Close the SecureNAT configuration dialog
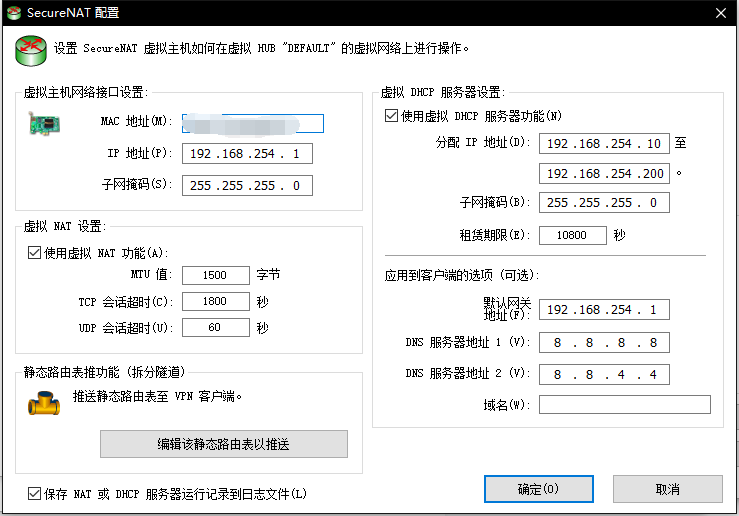This screenshot has width=739, height=516. 721,13
